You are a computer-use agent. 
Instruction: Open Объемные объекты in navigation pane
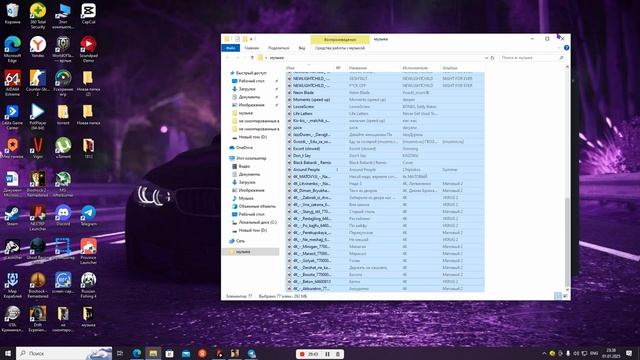point(257,206)
